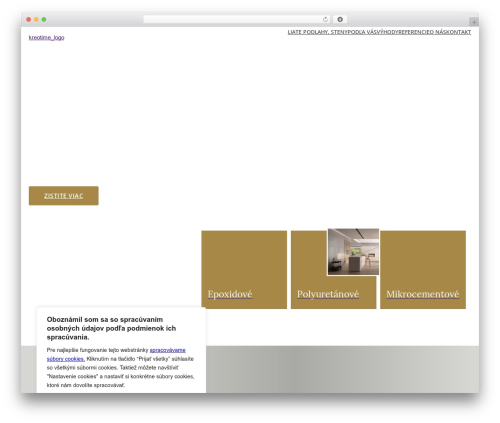Open Kontakt menu item
The width and height of the screenshot is (500, 423).
click(x=460, y=32)
